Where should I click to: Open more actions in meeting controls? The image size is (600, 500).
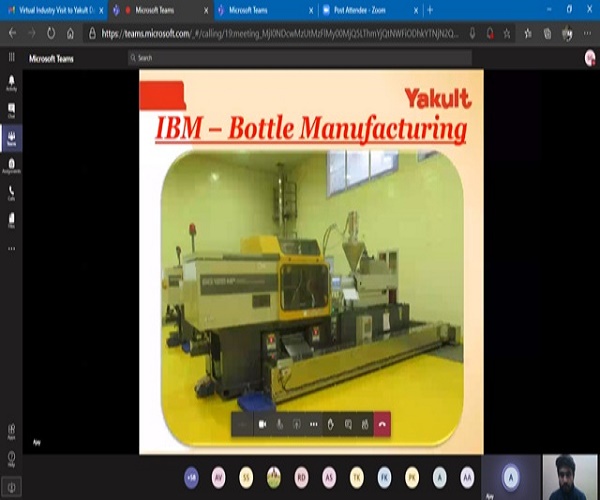314,424
